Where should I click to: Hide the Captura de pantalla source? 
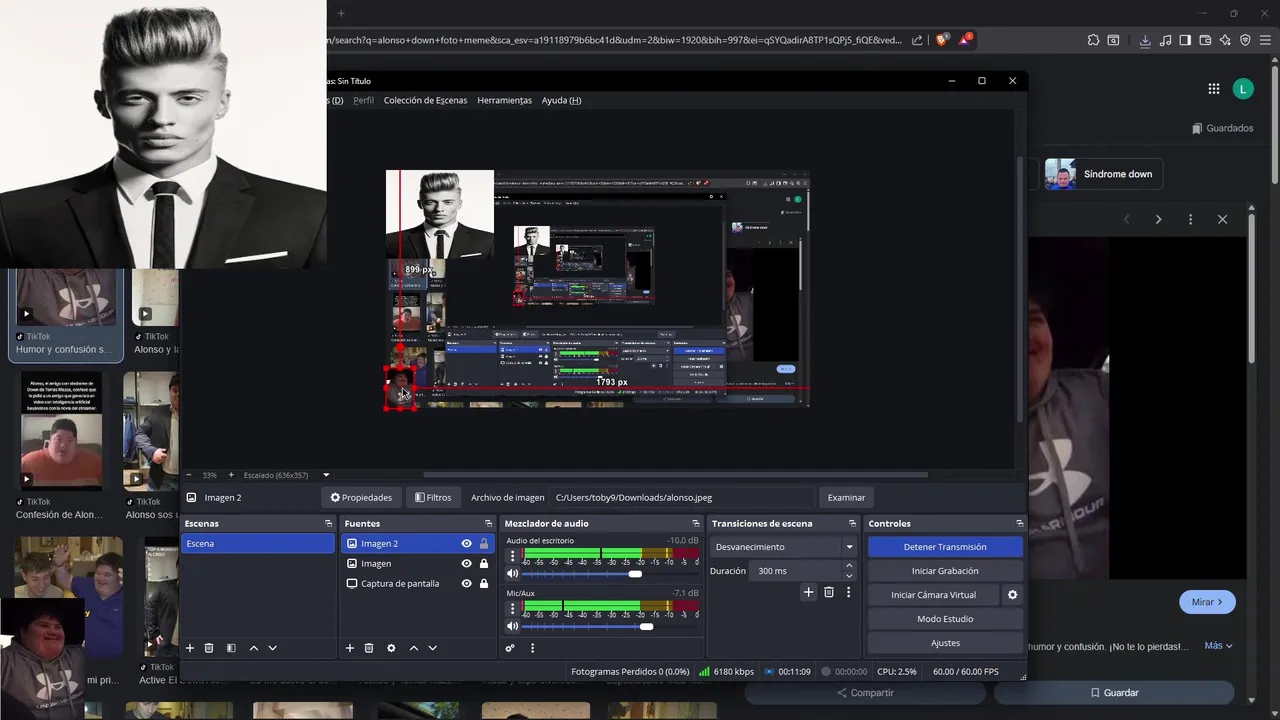tap(466, 584)
